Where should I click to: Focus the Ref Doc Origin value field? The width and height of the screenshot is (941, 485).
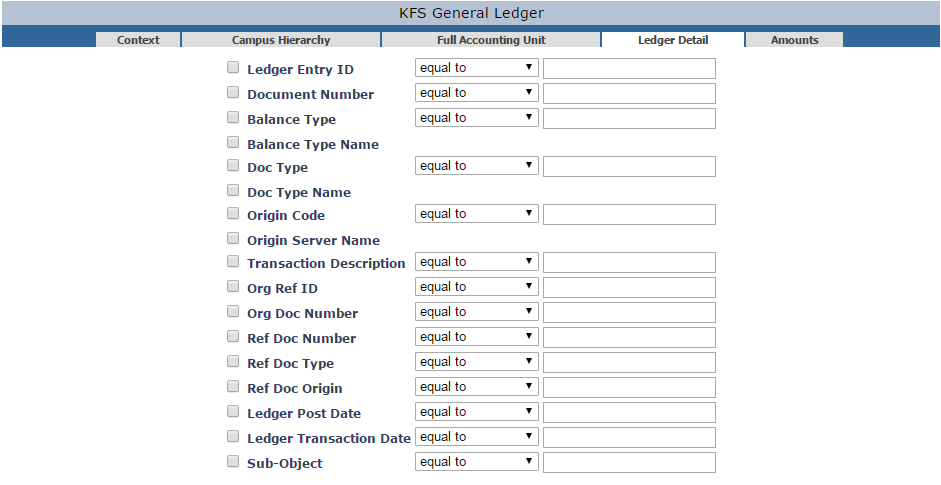pyautogui.click(x=630, y=388)
